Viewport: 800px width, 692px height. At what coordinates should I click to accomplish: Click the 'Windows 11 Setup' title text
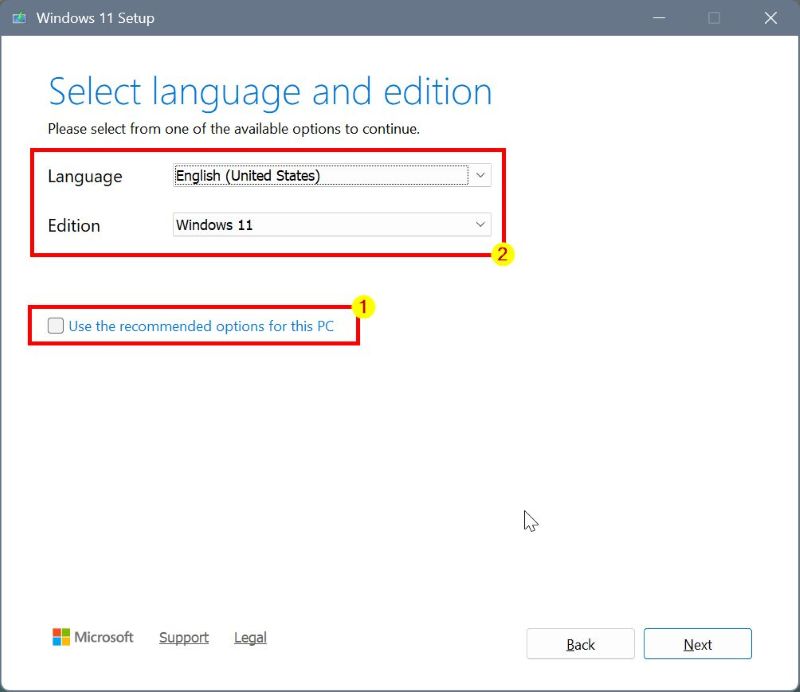point(95,18)
